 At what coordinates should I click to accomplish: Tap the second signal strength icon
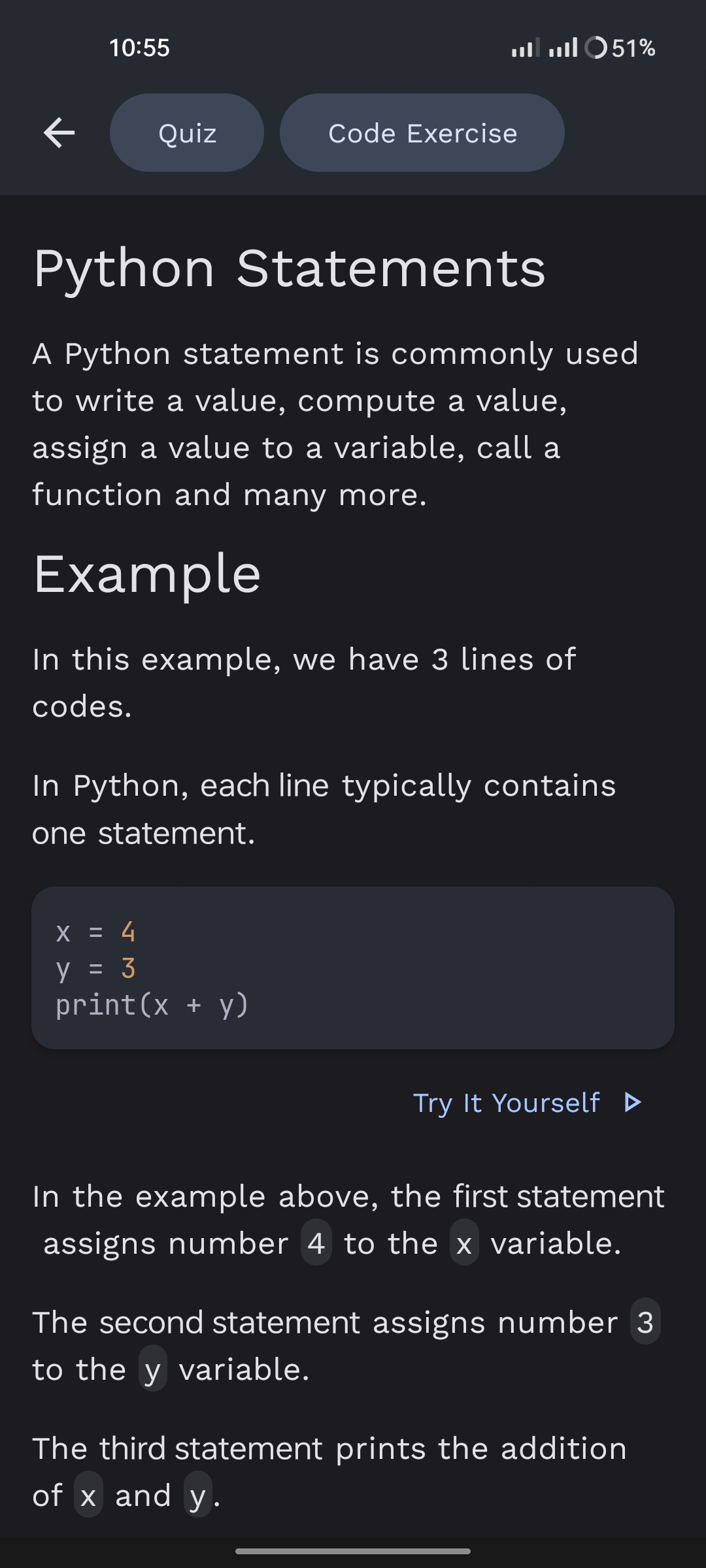point(563,48)
